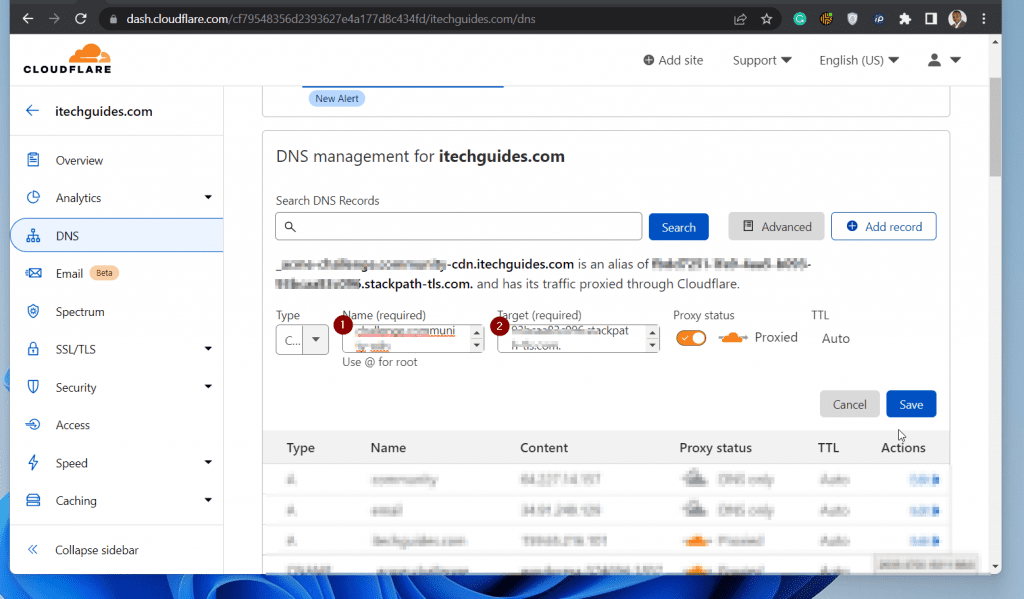Expand the SSL/TLS sidebar section
The height and width of the screenshot is (599, 1024).
[208, 349]
